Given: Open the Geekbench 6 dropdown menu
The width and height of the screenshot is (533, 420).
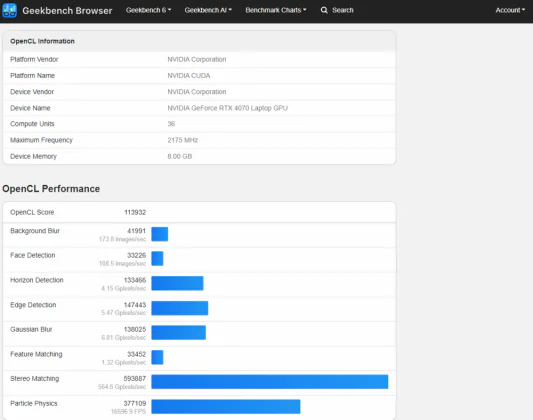Looking at the screenshot, I should coord(149,10).
